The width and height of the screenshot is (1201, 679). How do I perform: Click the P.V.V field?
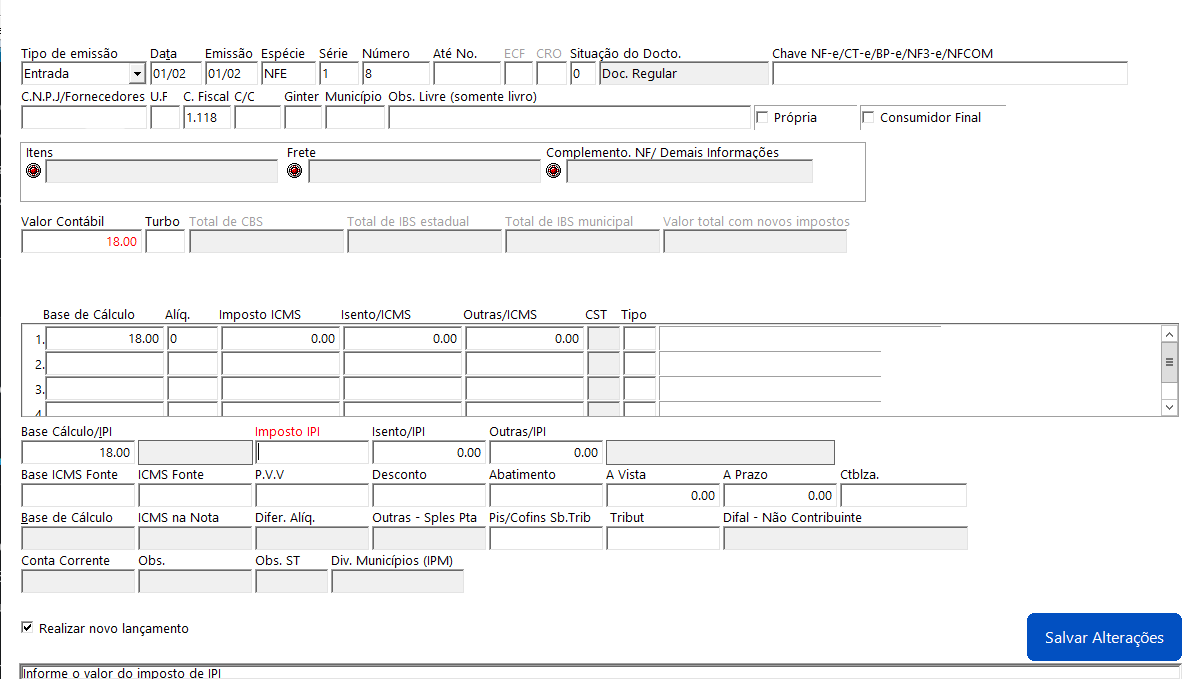[x=312, y=495]
